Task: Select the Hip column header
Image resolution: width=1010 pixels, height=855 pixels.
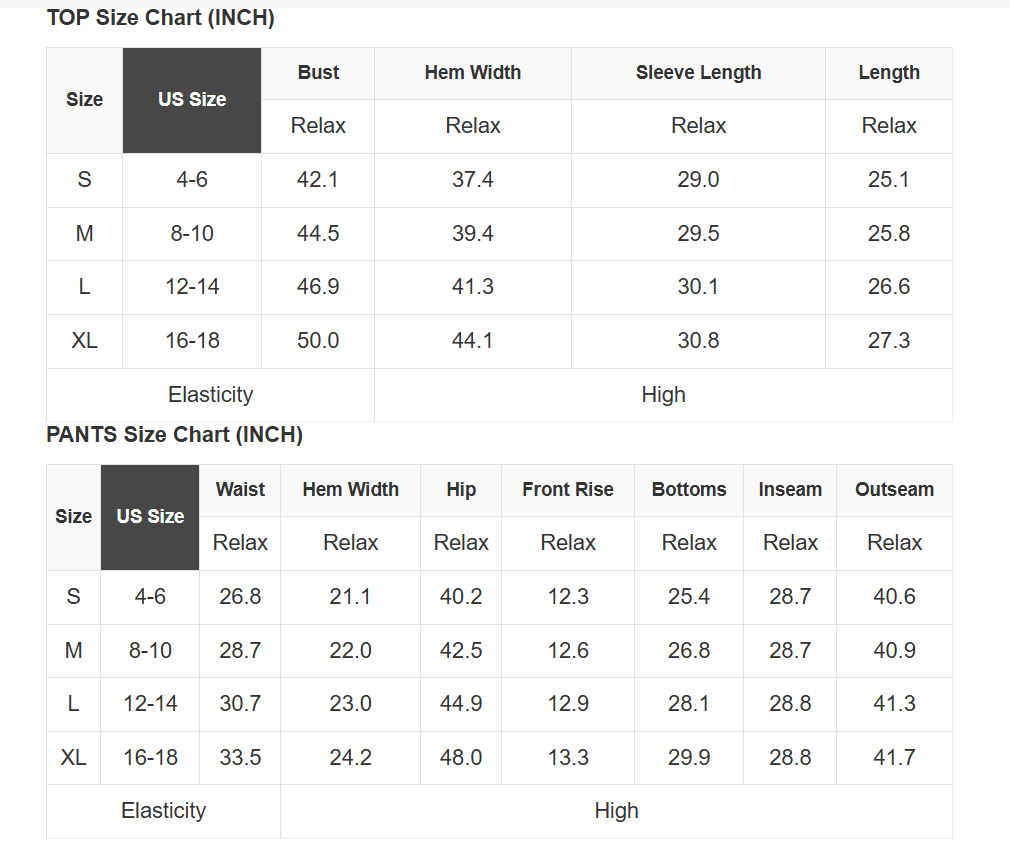Action: [461, 490]
